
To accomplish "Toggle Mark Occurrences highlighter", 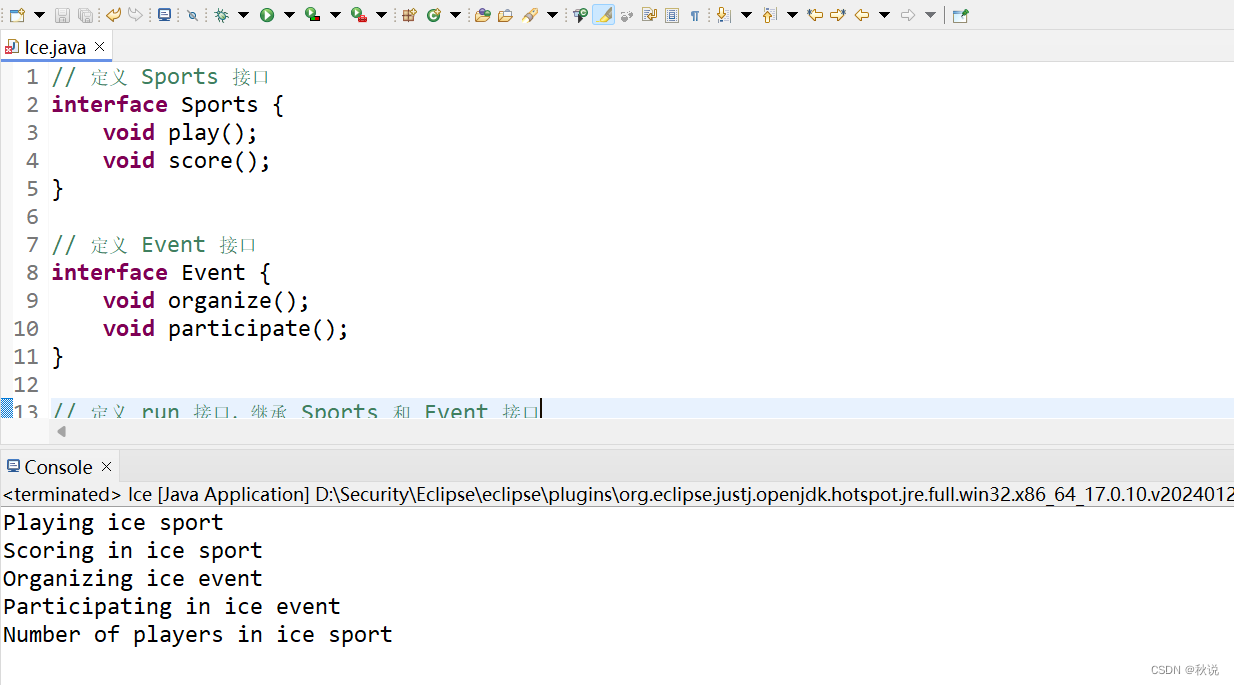I will [x=603, y=15].
